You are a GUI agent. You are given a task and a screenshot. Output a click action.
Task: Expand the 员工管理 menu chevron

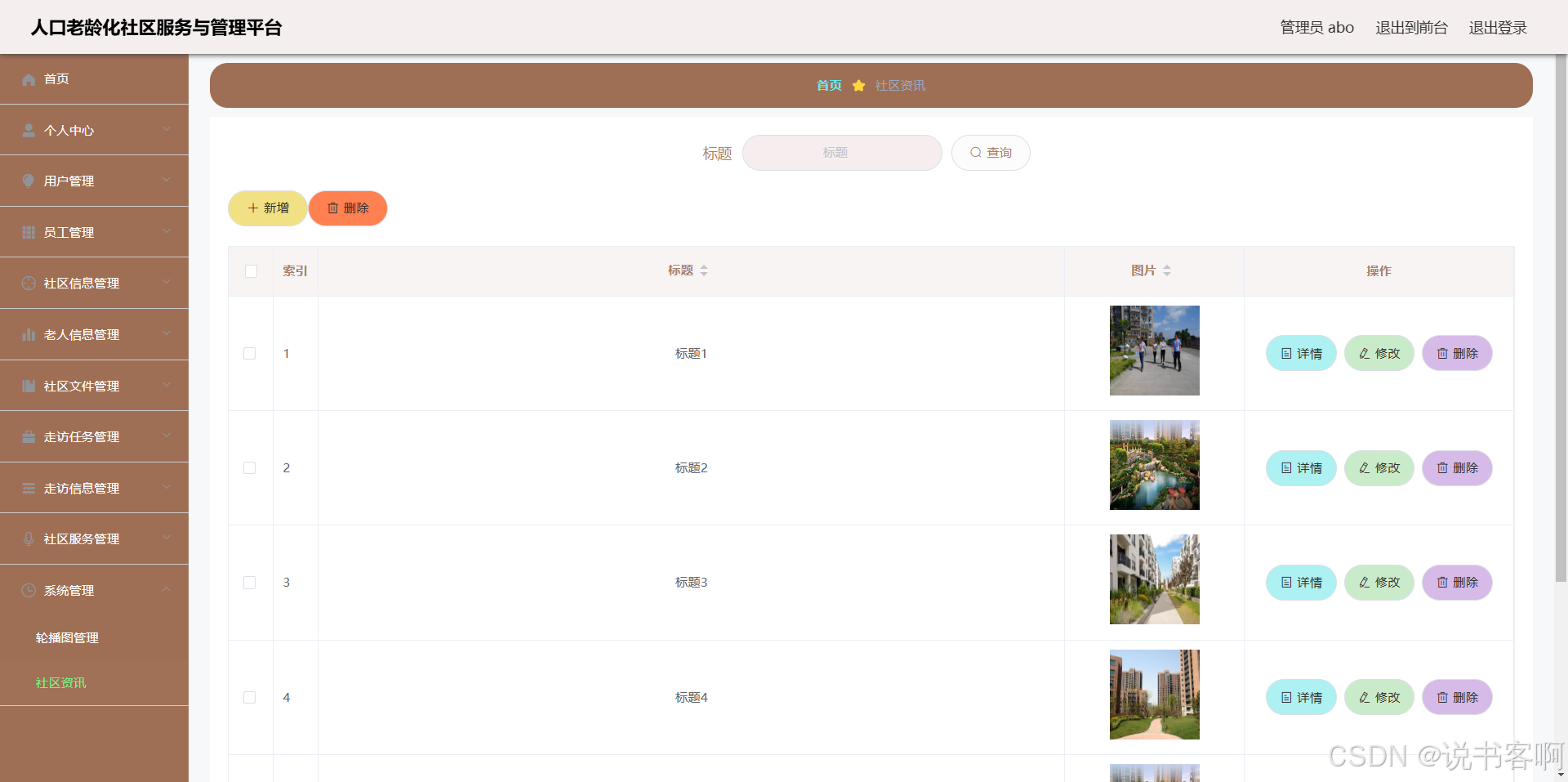coord(167,231)
